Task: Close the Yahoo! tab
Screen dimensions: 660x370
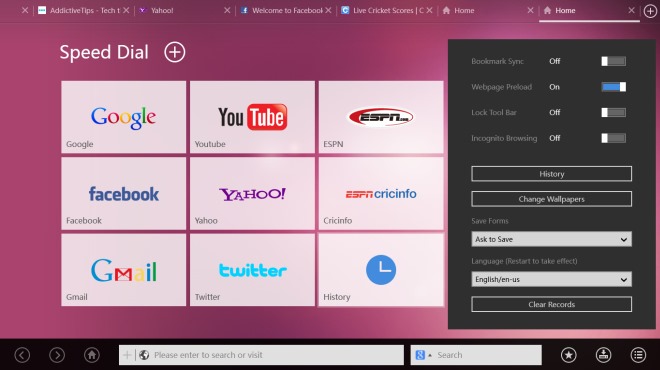Action: coord(227,11)
